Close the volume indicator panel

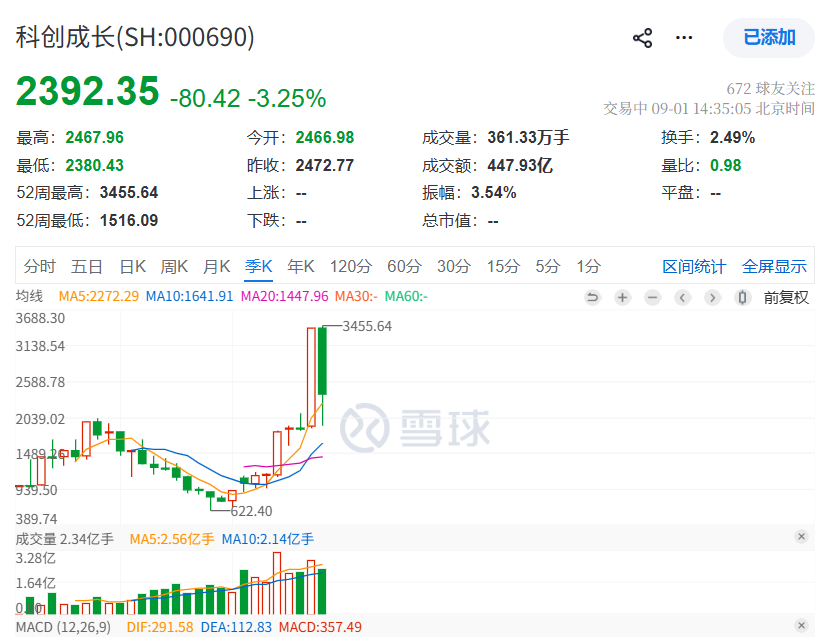pos(802,537)
